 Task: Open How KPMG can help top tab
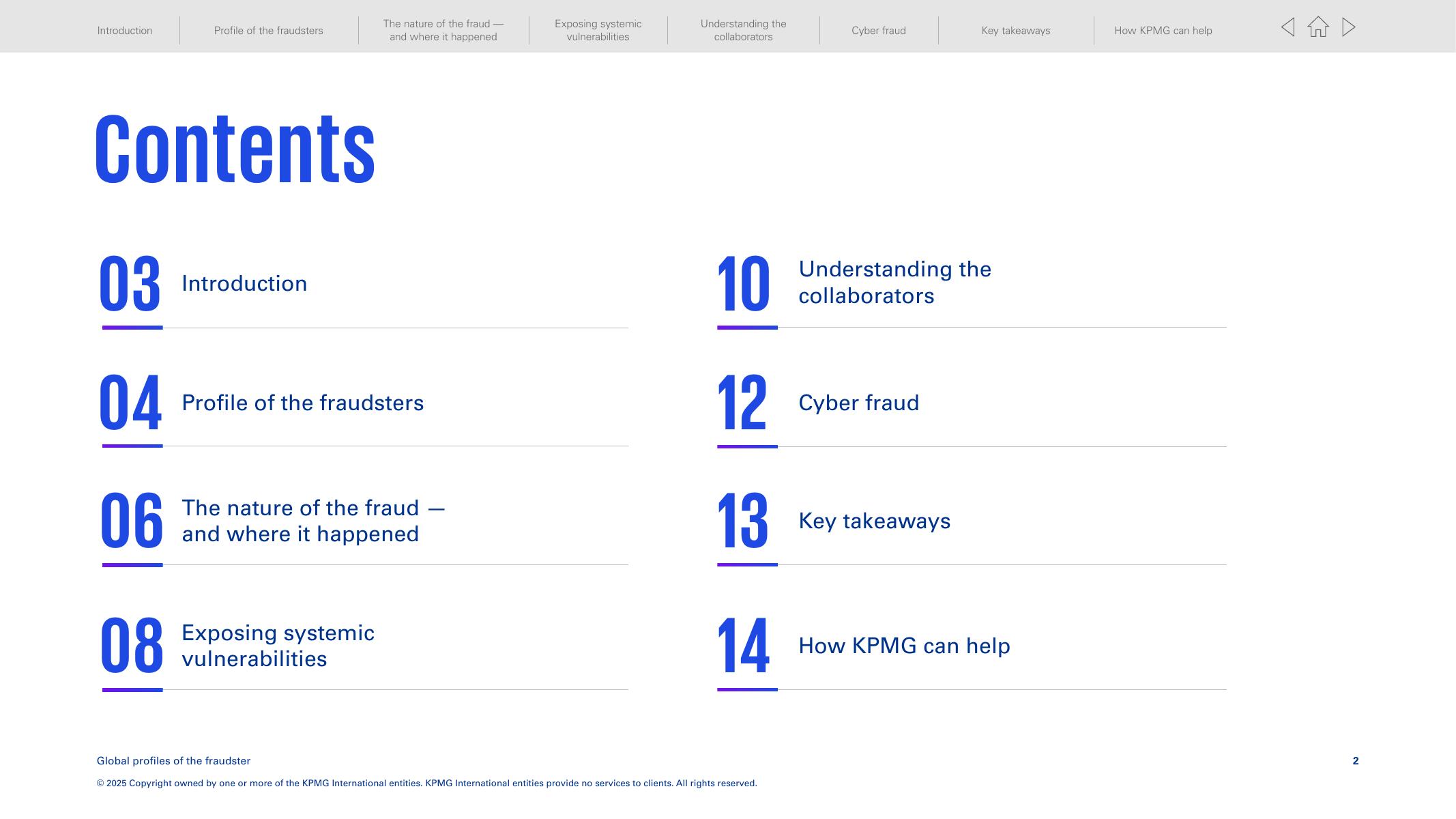click(x=1163, y=31)
